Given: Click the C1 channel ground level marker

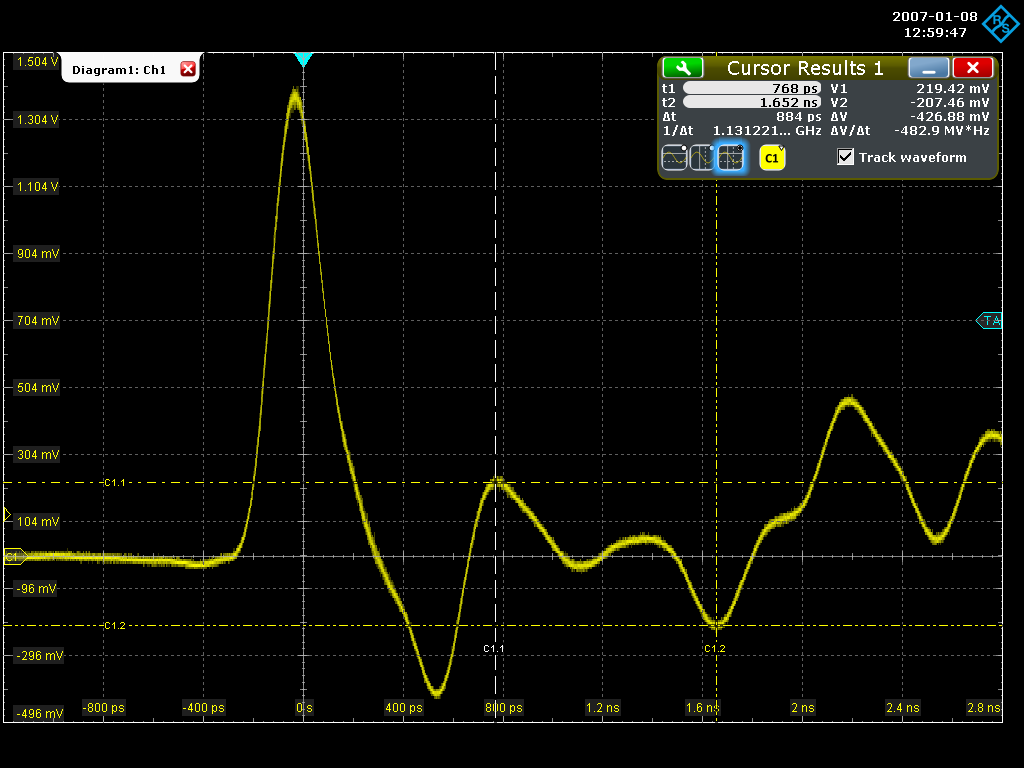Looking at the screenshot, I should (14, 557).
